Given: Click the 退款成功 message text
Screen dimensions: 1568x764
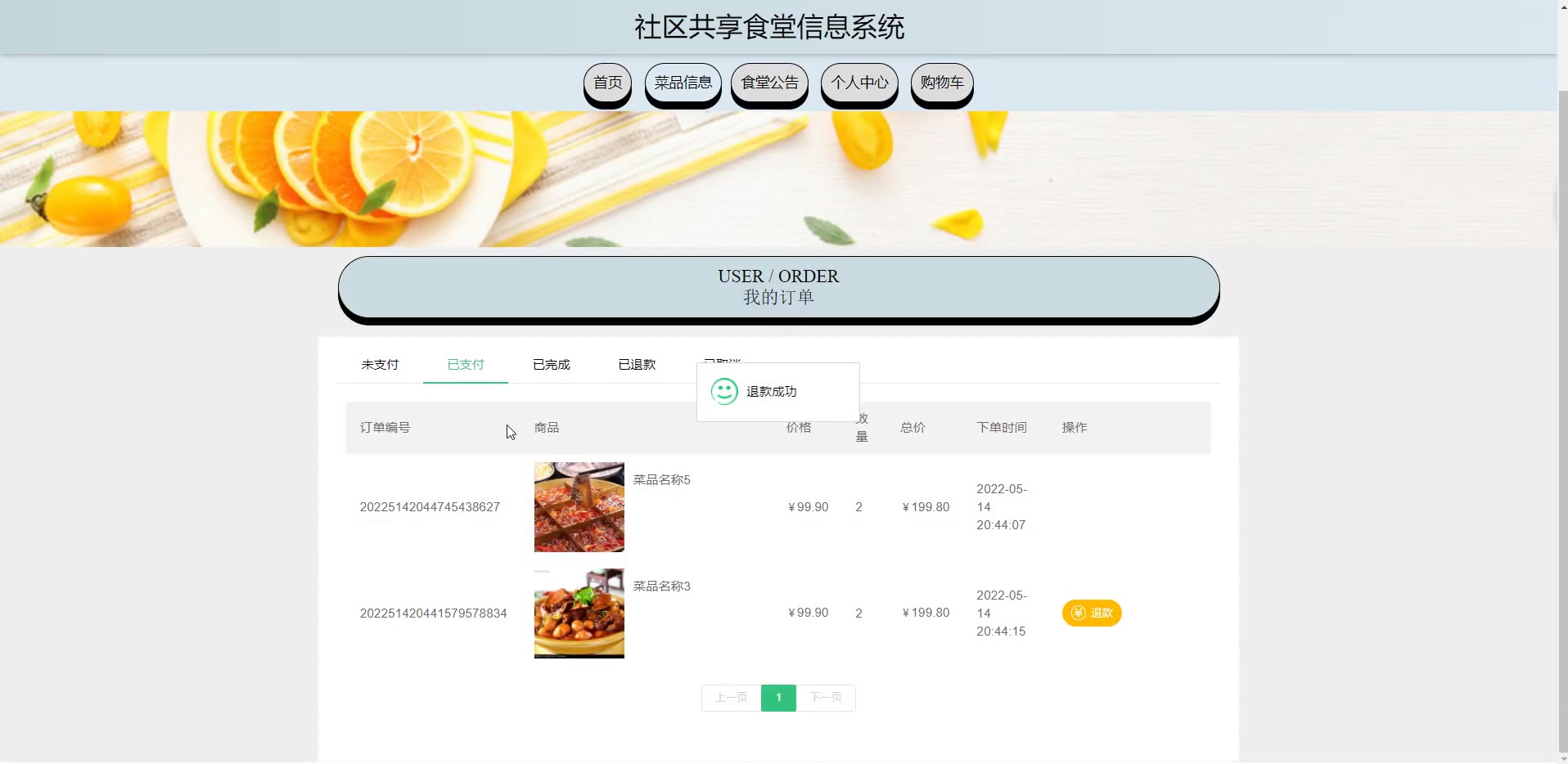Looking at the screenshot, I should pyautogui.click(x=772, y=392).
